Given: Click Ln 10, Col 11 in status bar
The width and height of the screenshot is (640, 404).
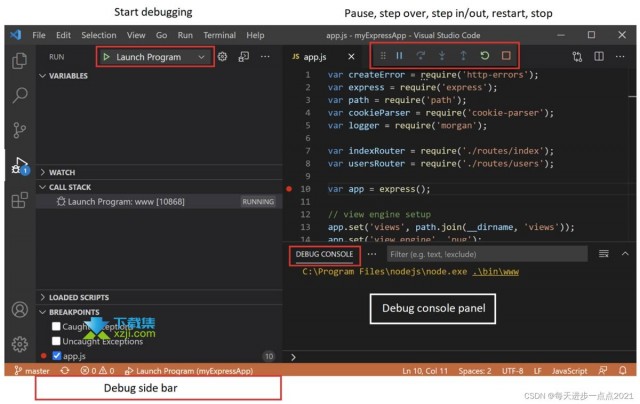Looking at the screenshot, I should (424, 371).
